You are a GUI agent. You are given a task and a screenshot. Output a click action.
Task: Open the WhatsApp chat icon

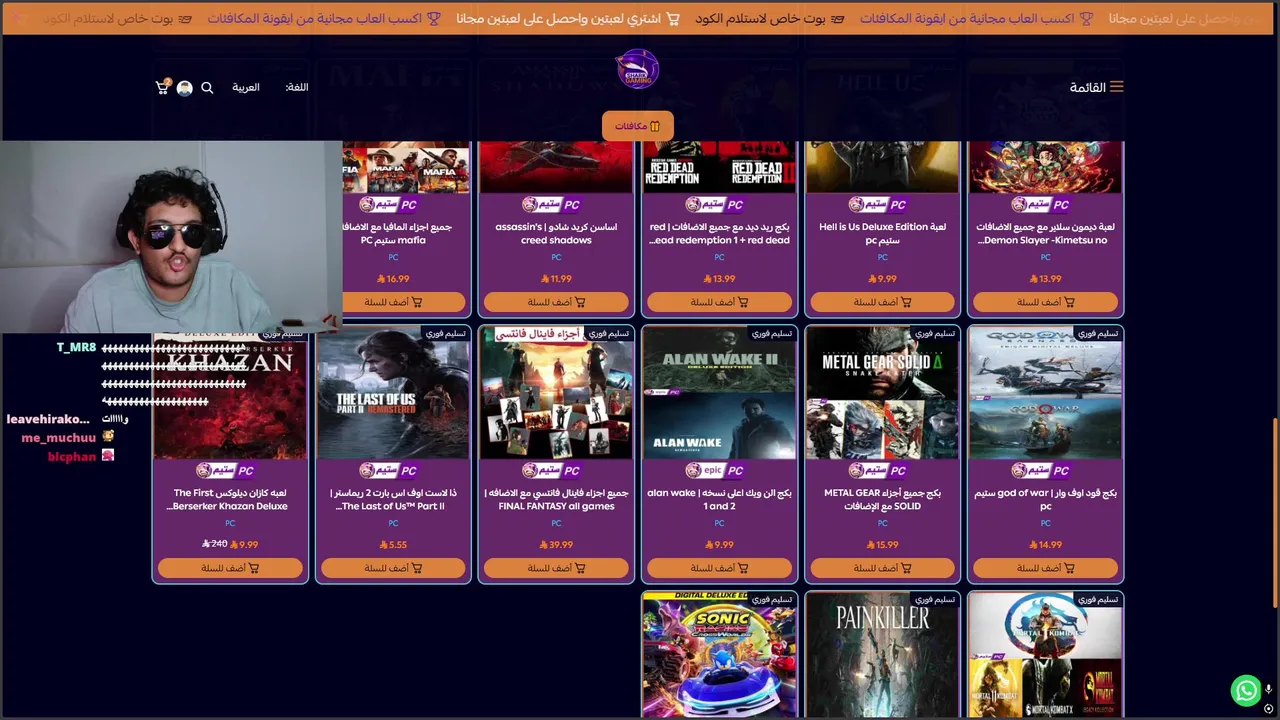(1246, 690)
